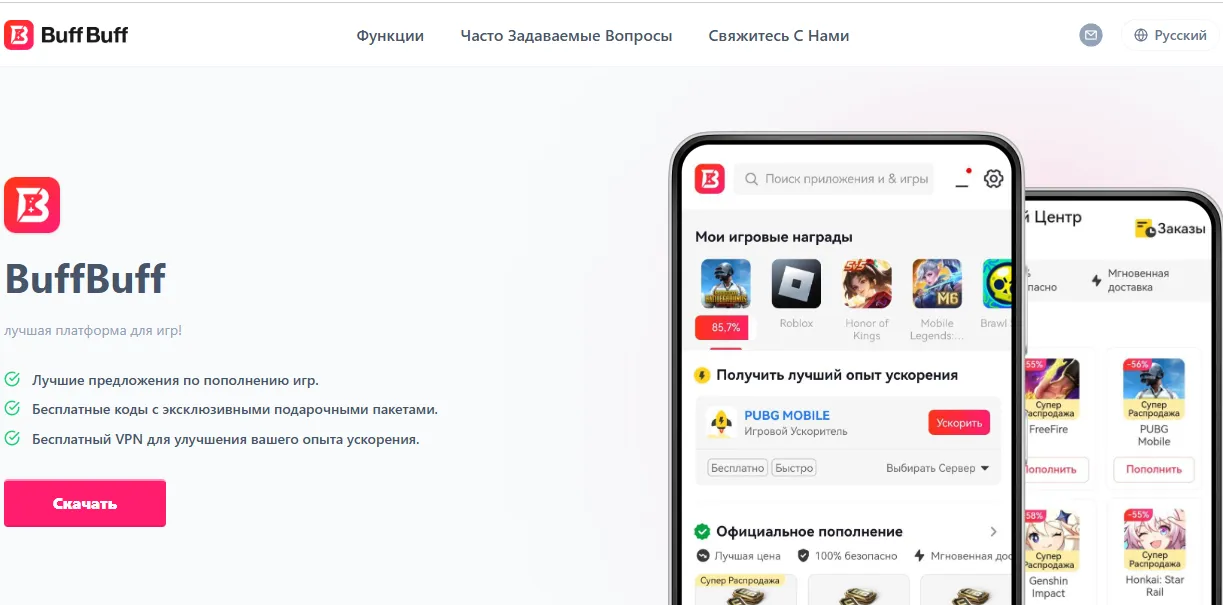The width and height of the screenshot is (1223, 605).
Task: Click the globe icon beside Русский
Action: tap(1141, 35)
